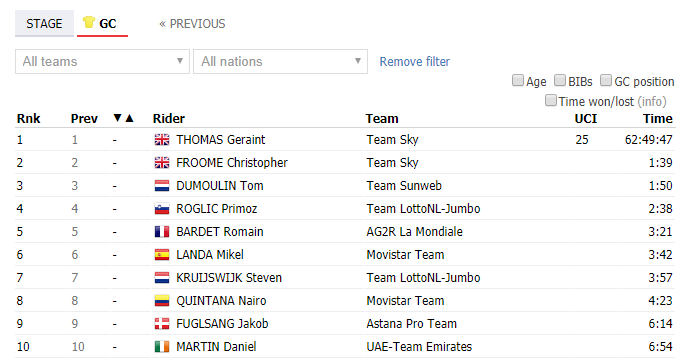This screenshot has height=362, width=688.
Task: Tick the Time won/lost checkbox
Action: click(551, 100)
